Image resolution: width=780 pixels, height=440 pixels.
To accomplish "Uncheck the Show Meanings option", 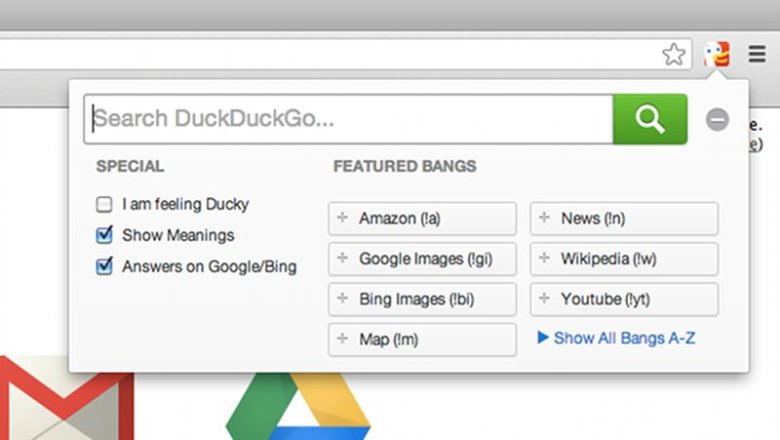I will tap(104, 235).
